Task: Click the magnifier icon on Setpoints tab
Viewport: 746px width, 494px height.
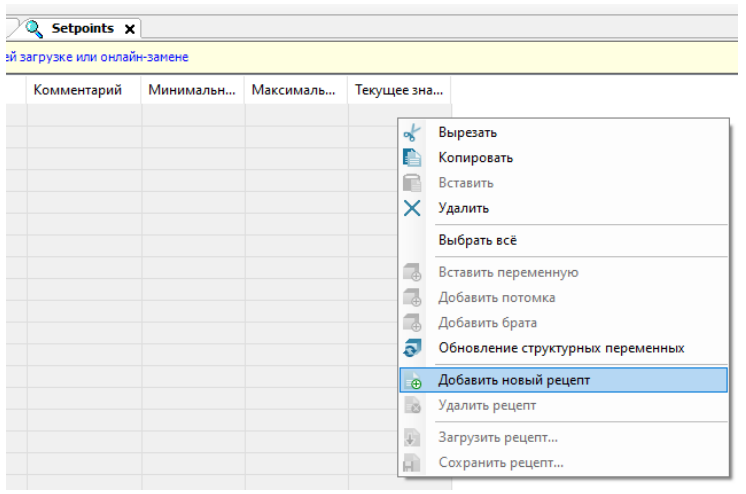Action: pyautogui.click(x=35, y=28)
